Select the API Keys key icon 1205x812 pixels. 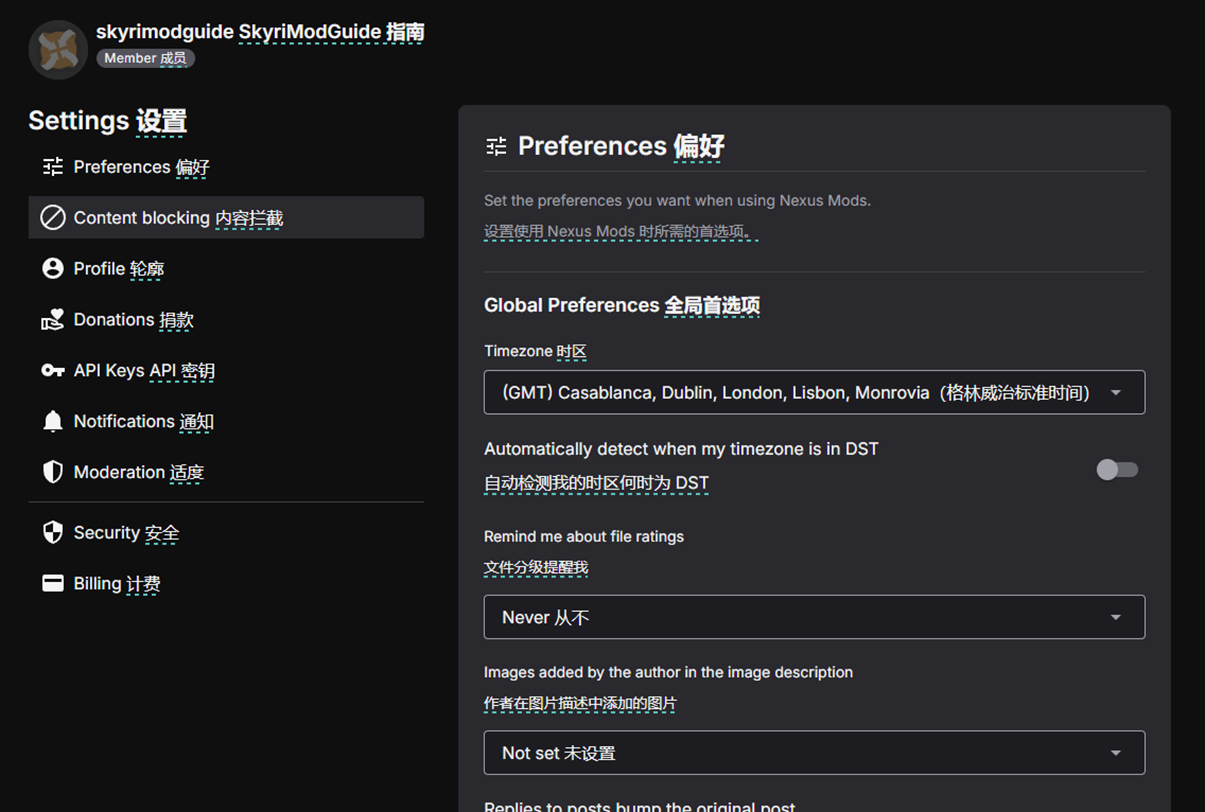53,370
